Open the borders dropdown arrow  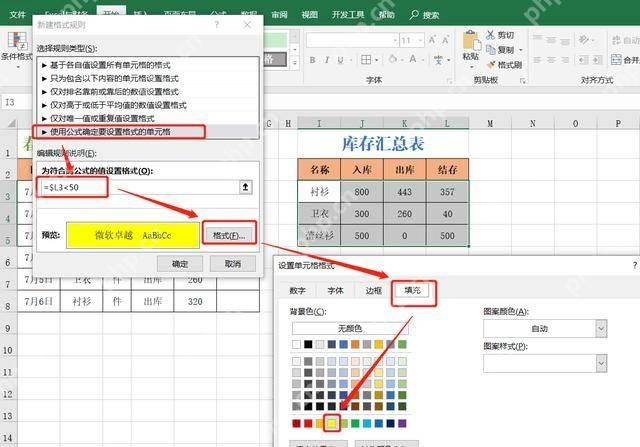pyautogui.click(x=376, y=60)
